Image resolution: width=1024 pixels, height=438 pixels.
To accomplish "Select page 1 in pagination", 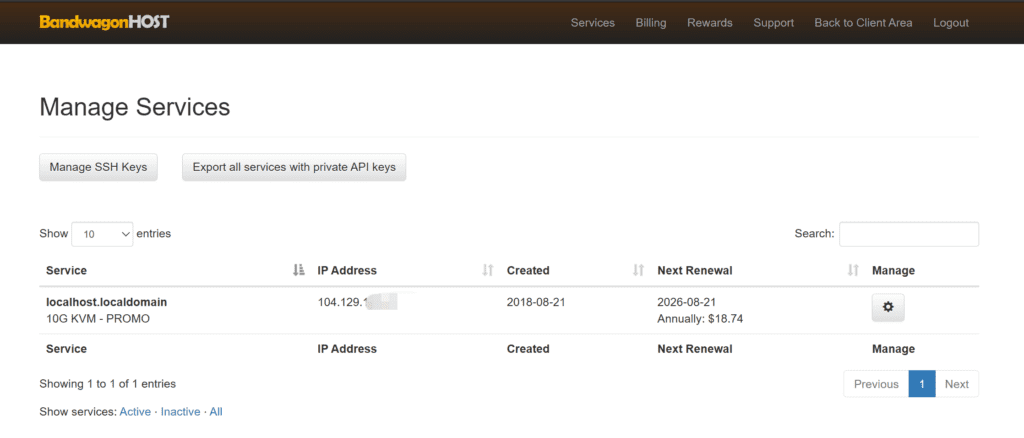I will click(x=921, y=384).
